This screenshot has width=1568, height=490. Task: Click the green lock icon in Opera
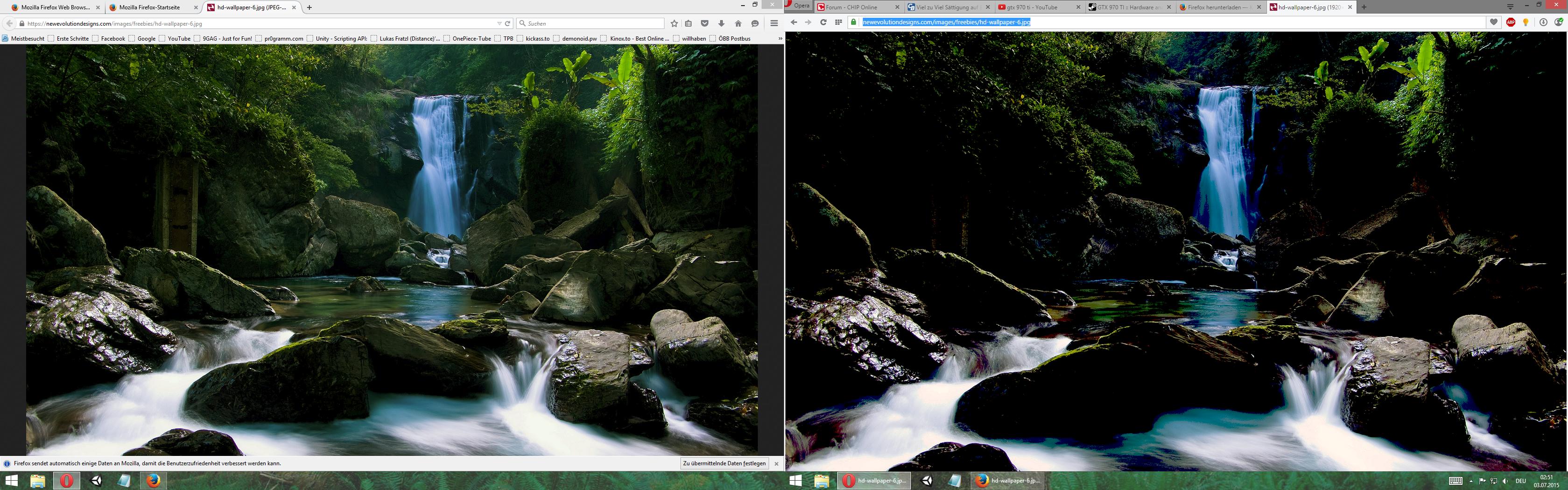853,22
